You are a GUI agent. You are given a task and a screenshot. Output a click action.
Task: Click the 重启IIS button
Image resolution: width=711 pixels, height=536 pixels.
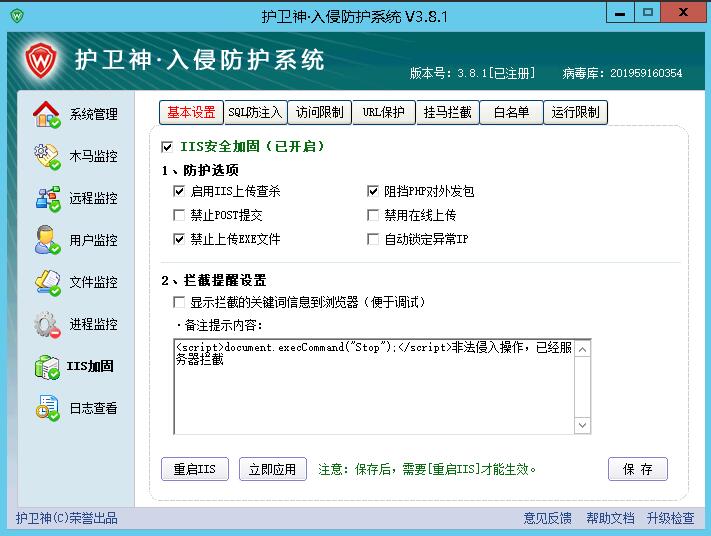(195, 469)
